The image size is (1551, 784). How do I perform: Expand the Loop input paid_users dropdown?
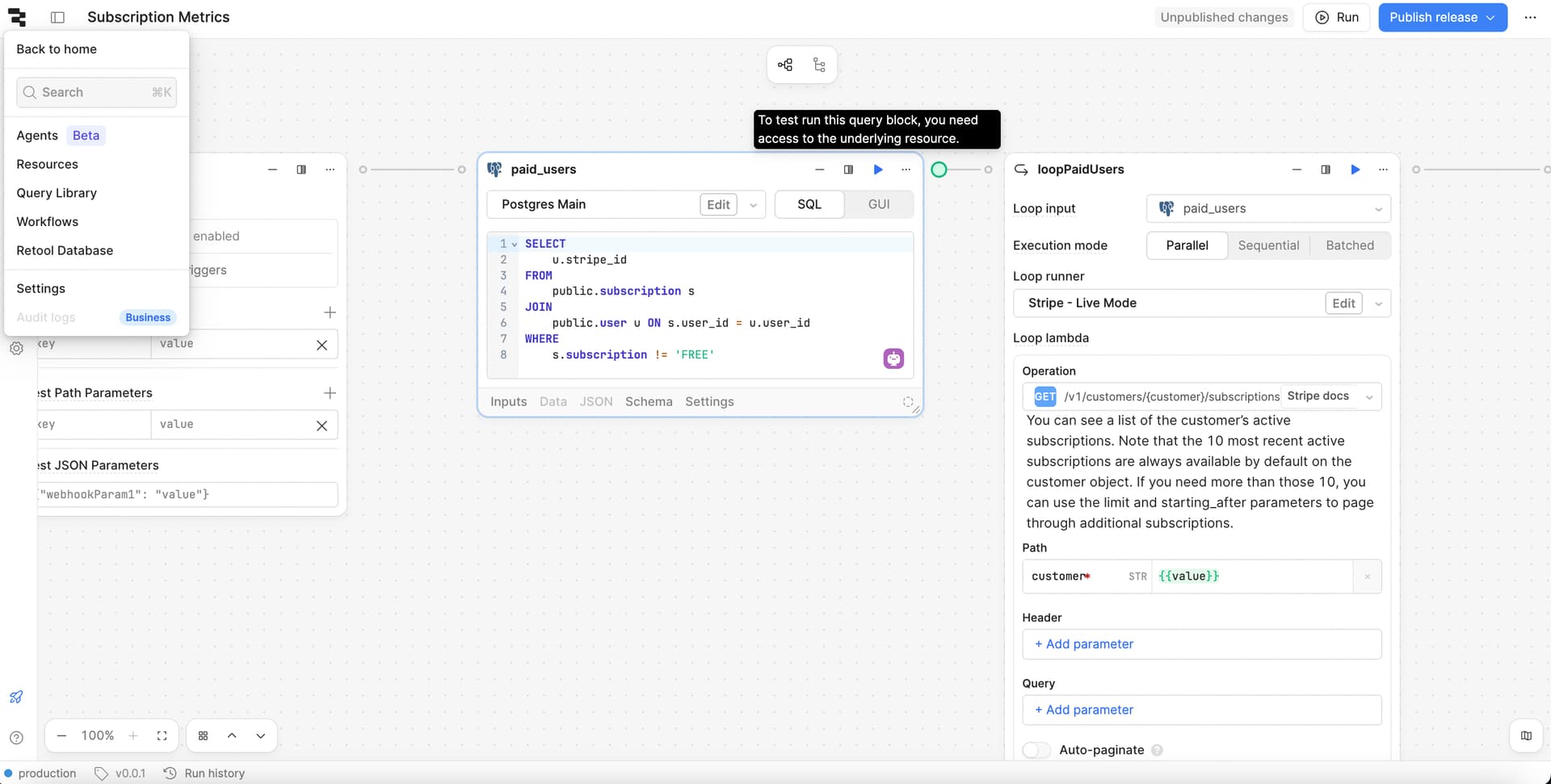pos(1377,209)
